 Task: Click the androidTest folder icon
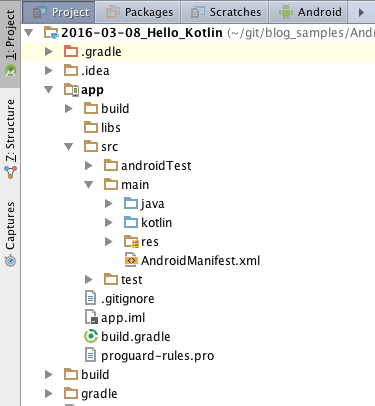click(111, 166)
